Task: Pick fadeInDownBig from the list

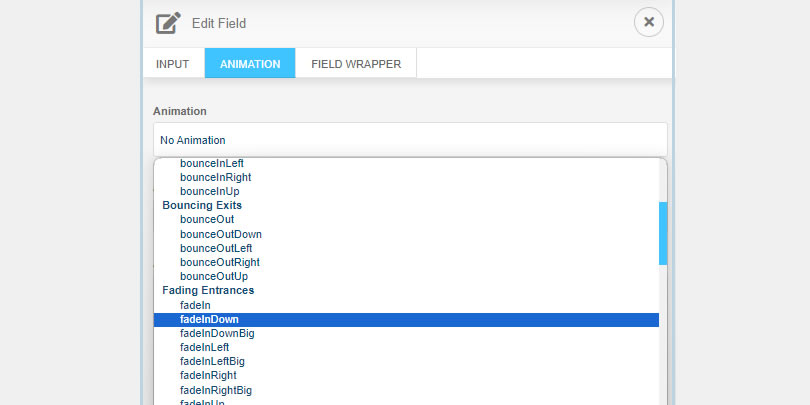Action: tap(406, 334)
